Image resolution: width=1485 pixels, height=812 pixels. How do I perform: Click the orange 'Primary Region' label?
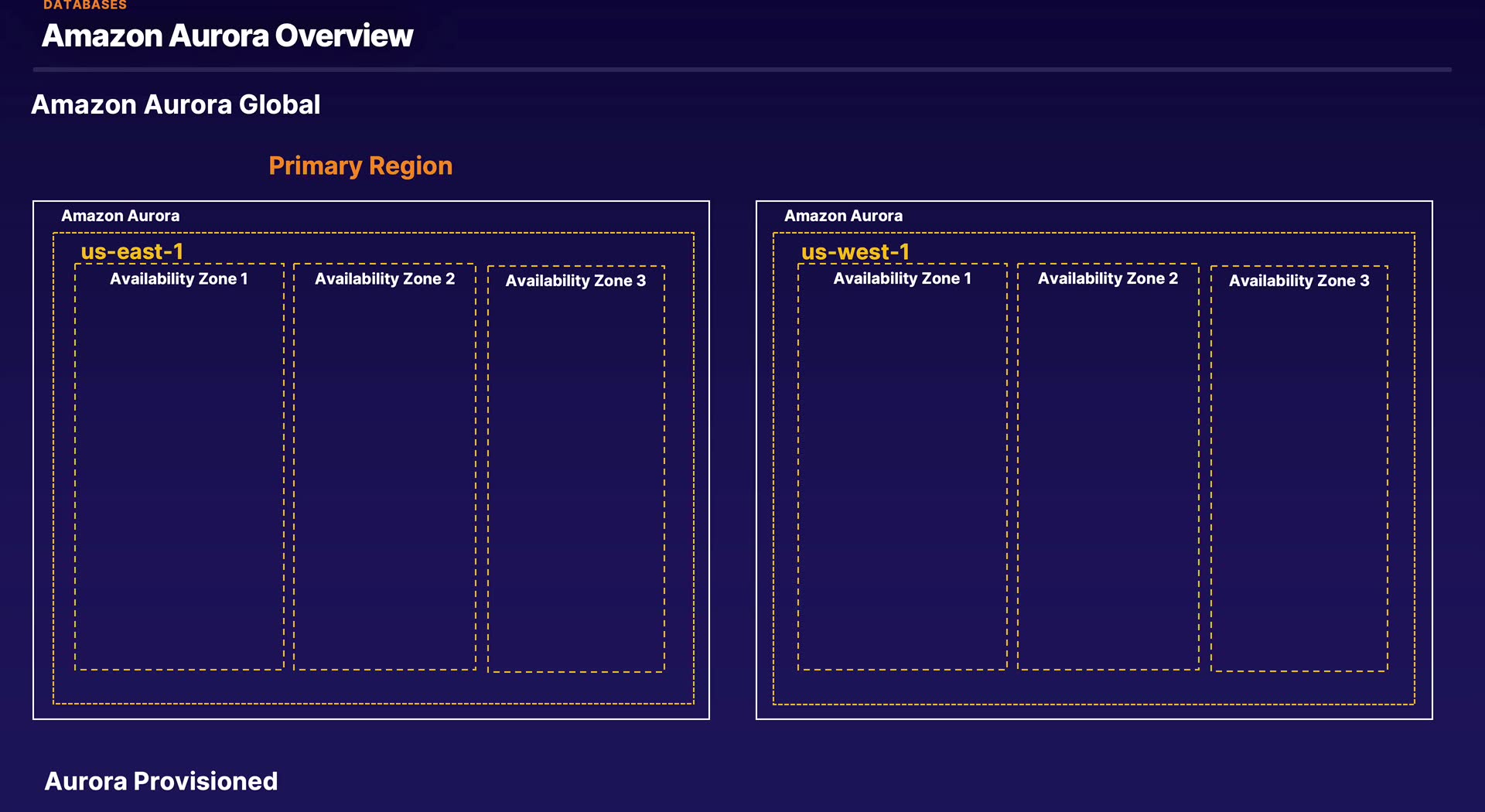point(360,166)
